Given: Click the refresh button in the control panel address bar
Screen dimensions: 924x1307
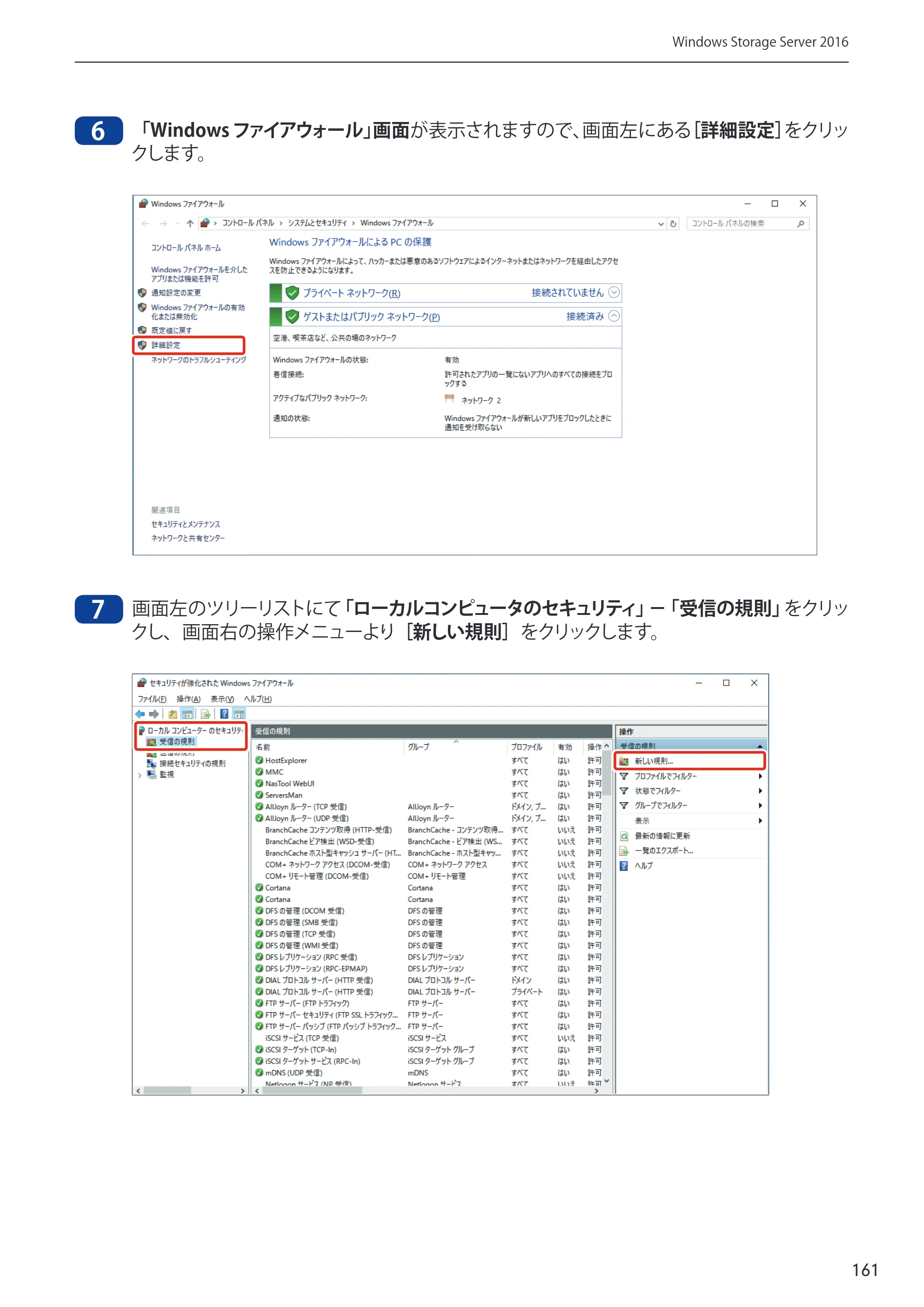Looking at the screenshot, I should coord(674,224).
